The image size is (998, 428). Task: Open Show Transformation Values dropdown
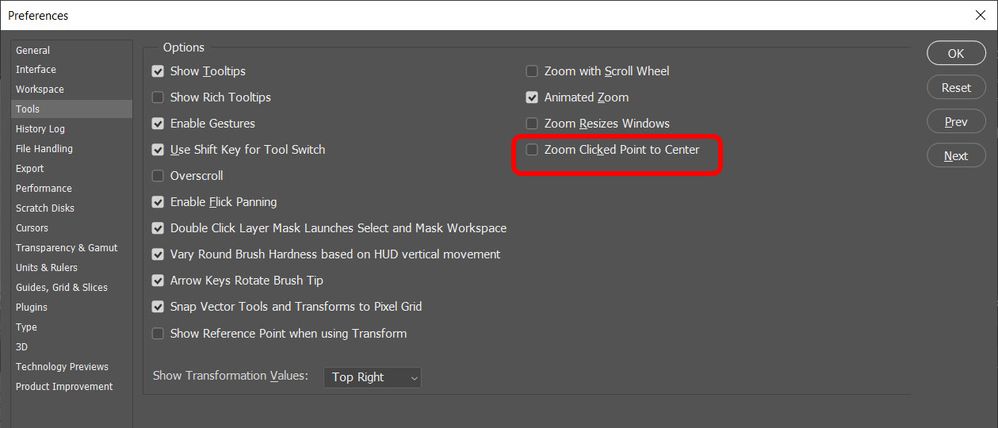(373, 377)
